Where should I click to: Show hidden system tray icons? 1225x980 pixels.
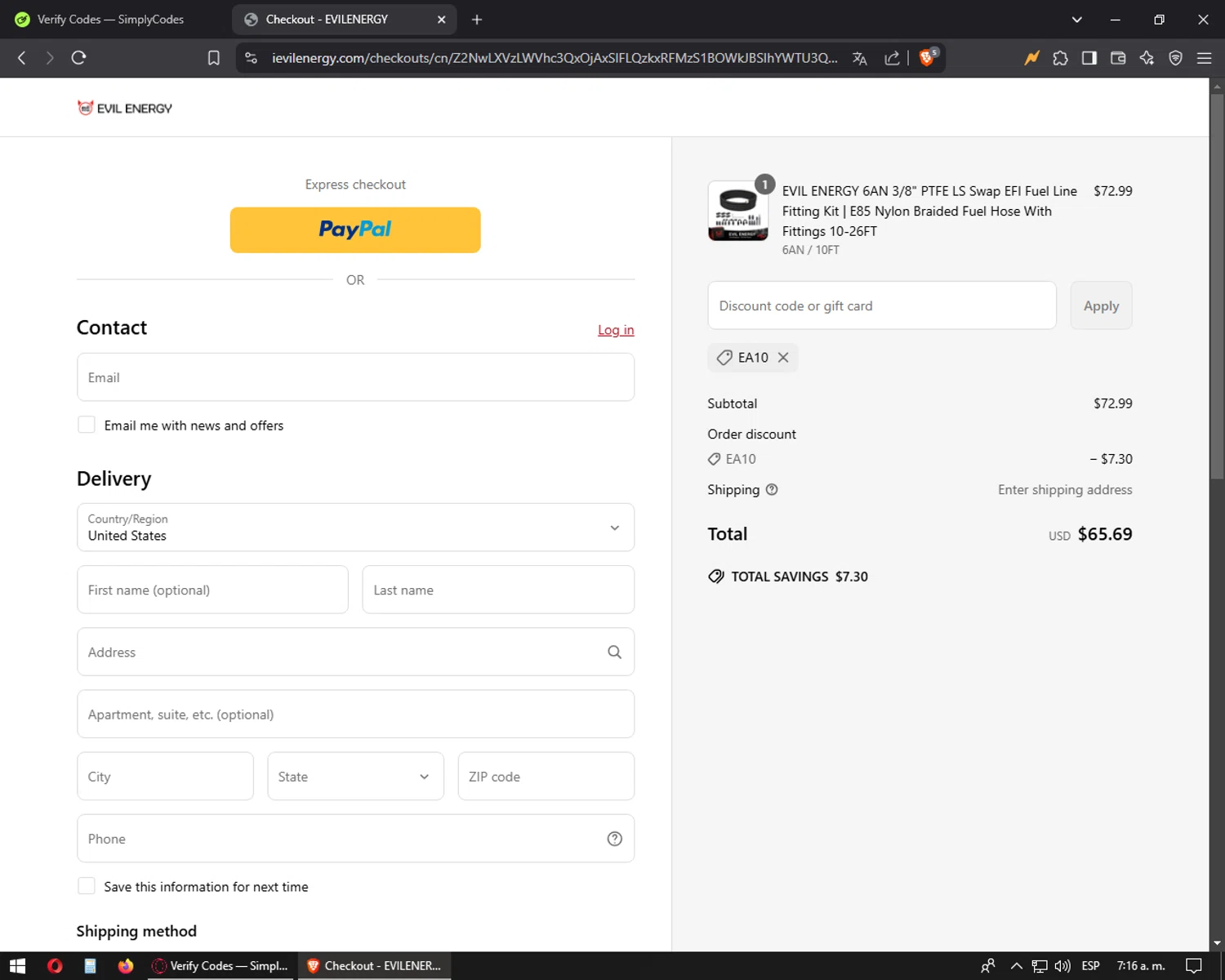1016,966
